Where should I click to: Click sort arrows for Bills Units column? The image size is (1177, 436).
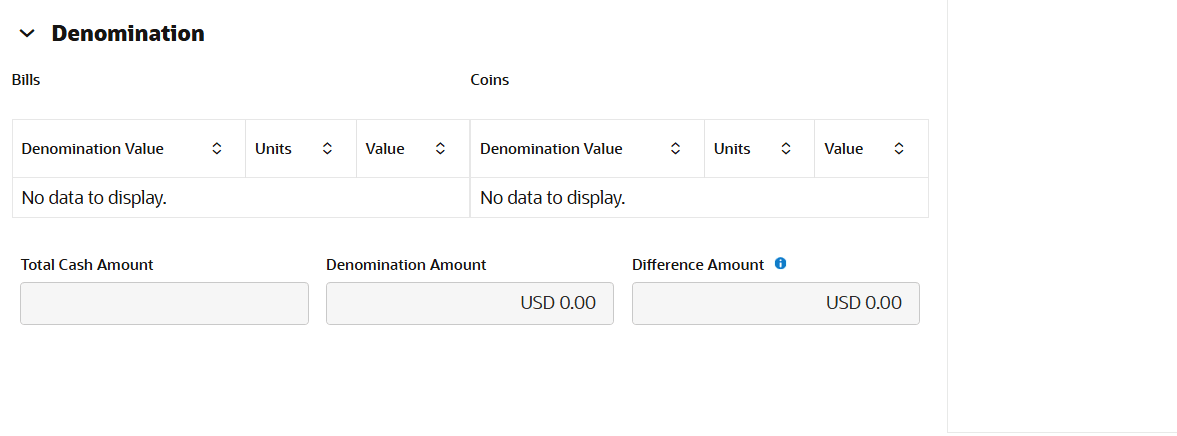point(327,149)
